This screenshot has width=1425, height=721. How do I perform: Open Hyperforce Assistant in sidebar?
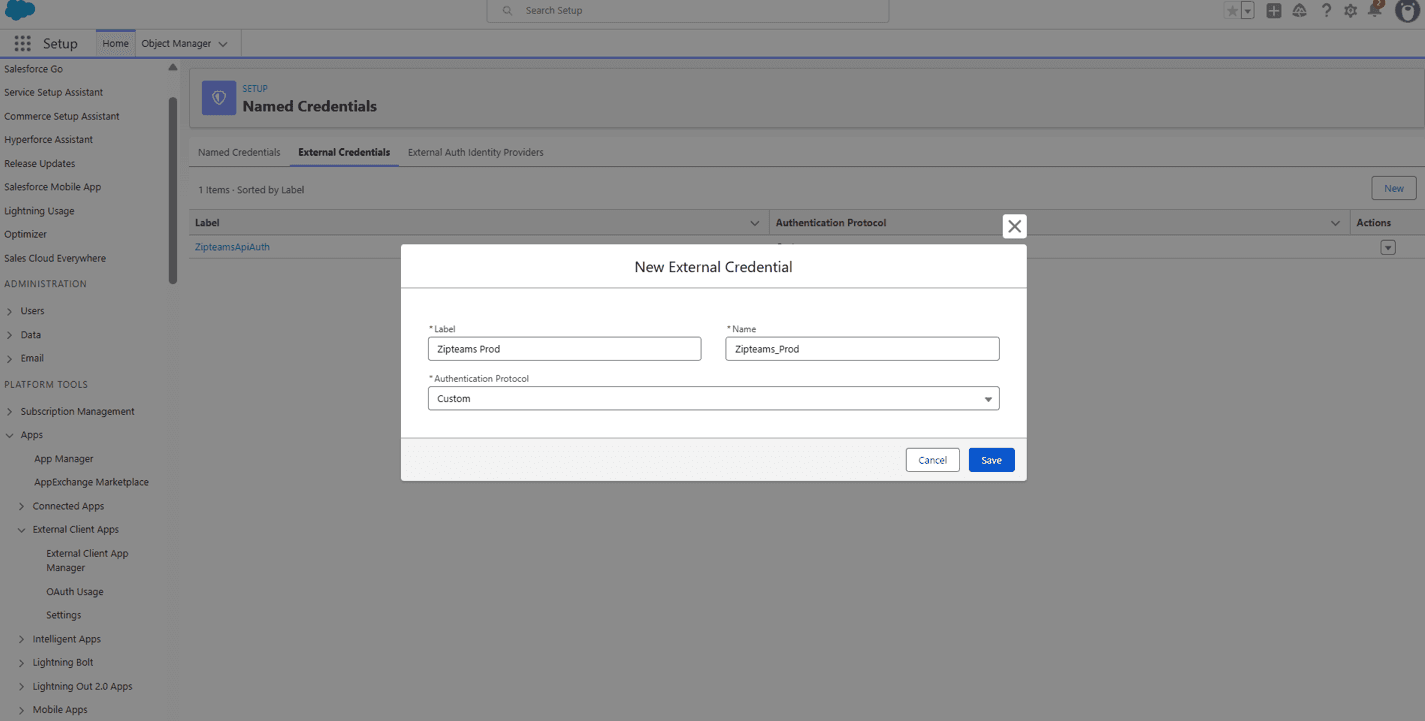[49, 140]
